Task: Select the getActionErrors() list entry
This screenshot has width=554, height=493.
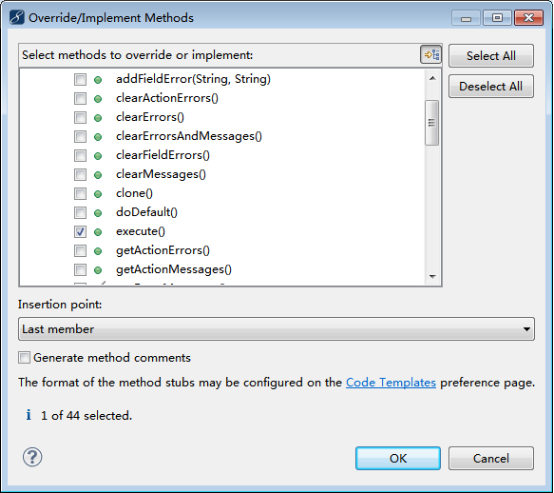Action: point(163,250)
